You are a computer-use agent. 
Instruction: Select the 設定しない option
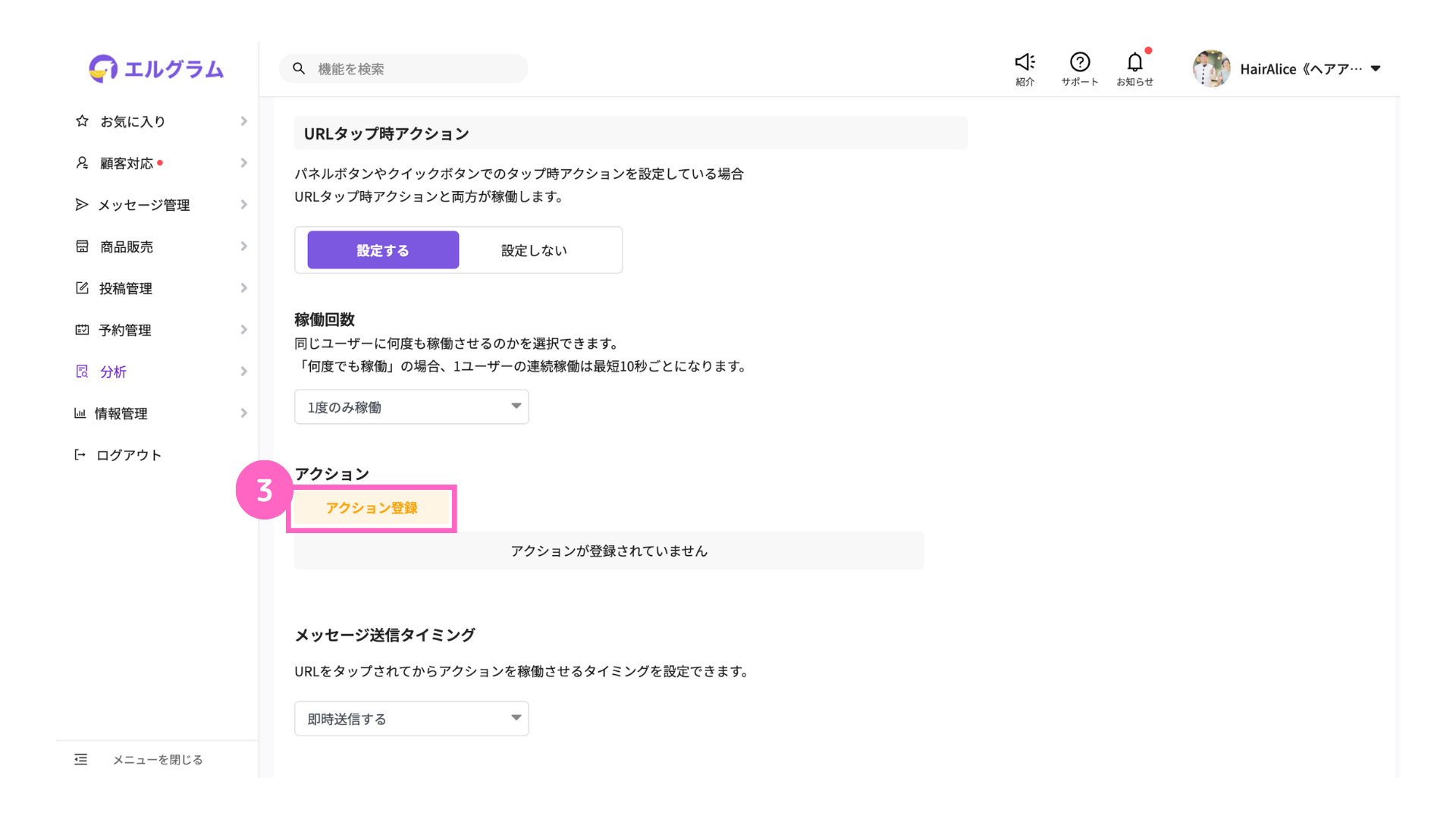(534, 250)
